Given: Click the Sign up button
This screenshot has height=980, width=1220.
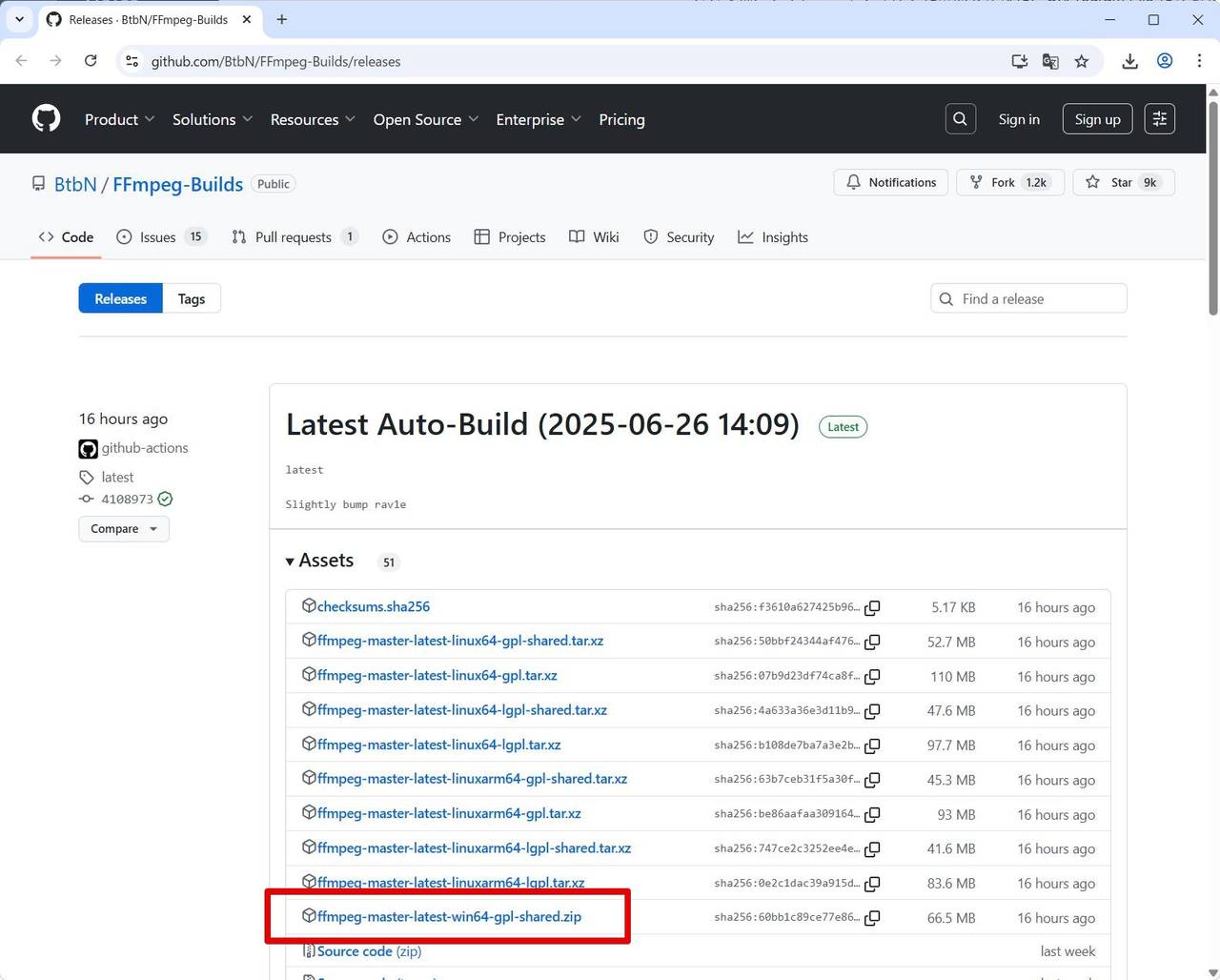Looking at the screenshot, I should pyautogui.click(x=1098, y=119).
